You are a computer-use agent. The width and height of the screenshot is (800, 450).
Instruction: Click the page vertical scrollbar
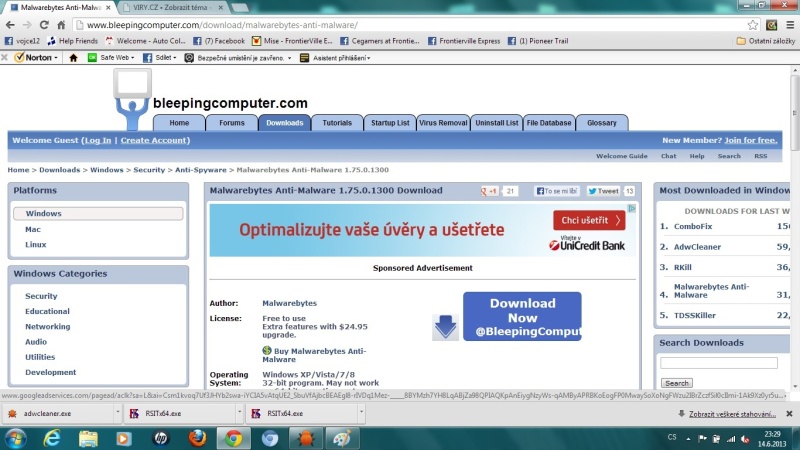[794, 112]
